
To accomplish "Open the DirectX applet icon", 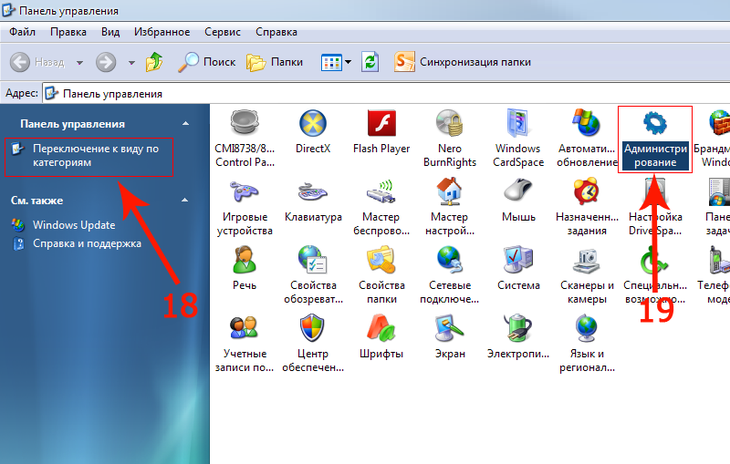I will click(x=313, y=123).
